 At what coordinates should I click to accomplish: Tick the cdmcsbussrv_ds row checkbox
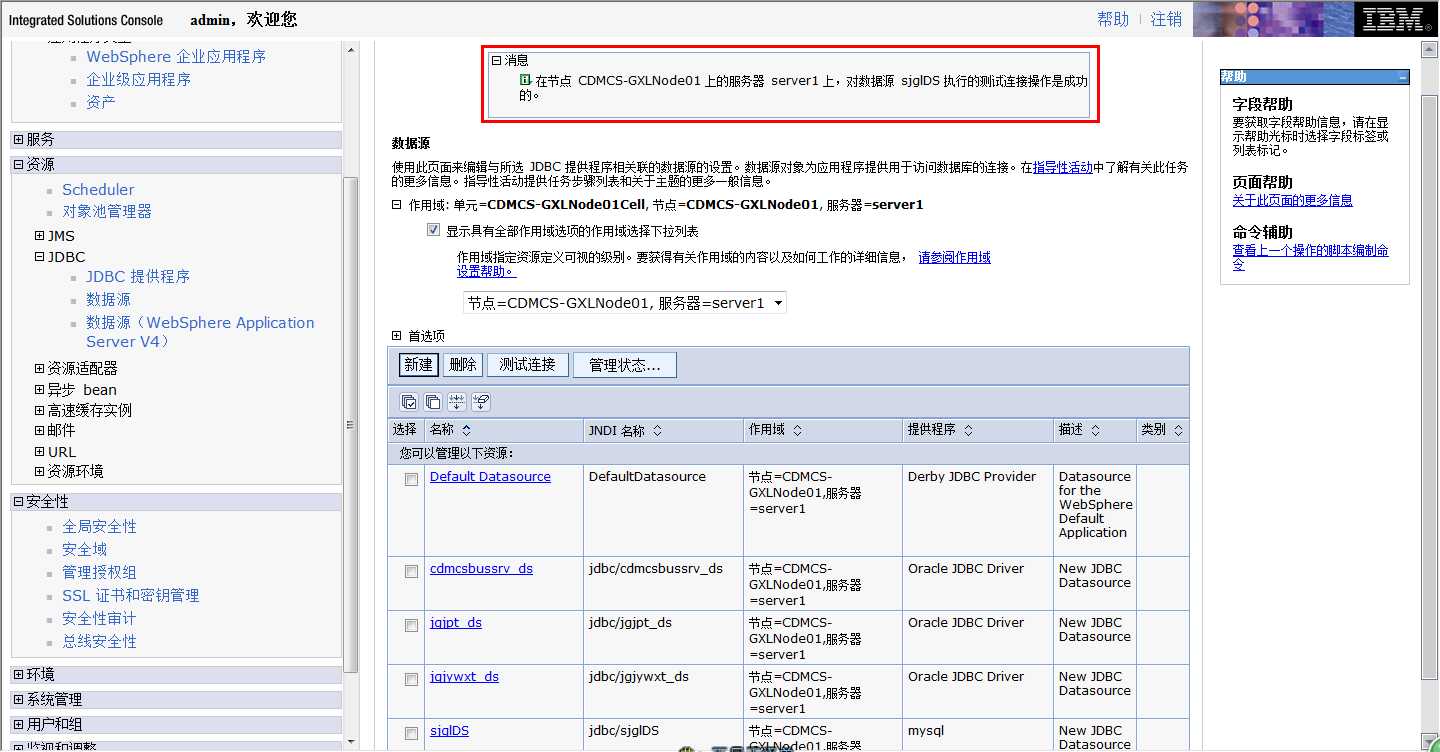pyautogui.click(x=411, y=572)
